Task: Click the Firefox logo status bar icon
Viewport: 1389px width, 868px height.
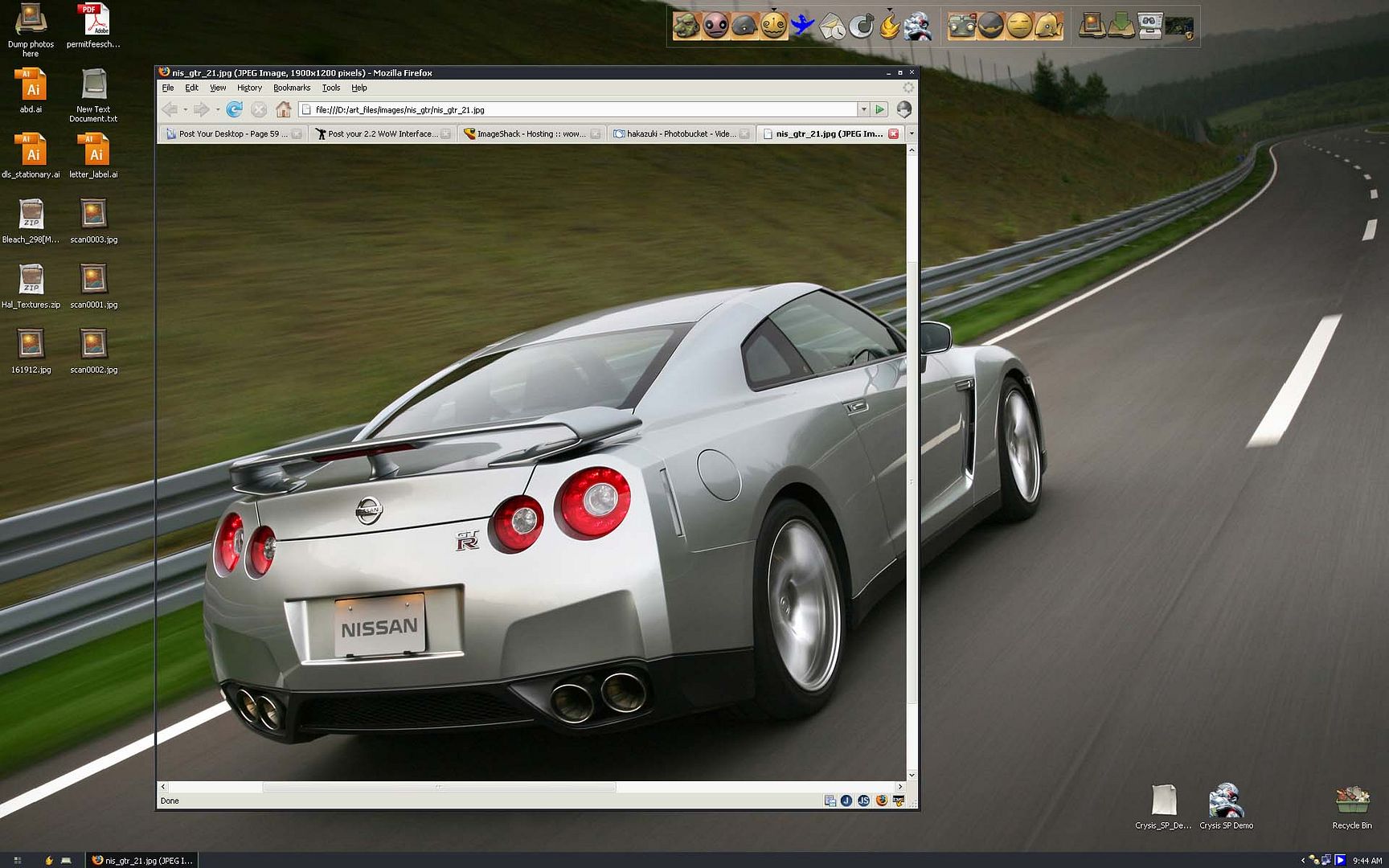Action: pyautogui.click(x=882, y=800)
